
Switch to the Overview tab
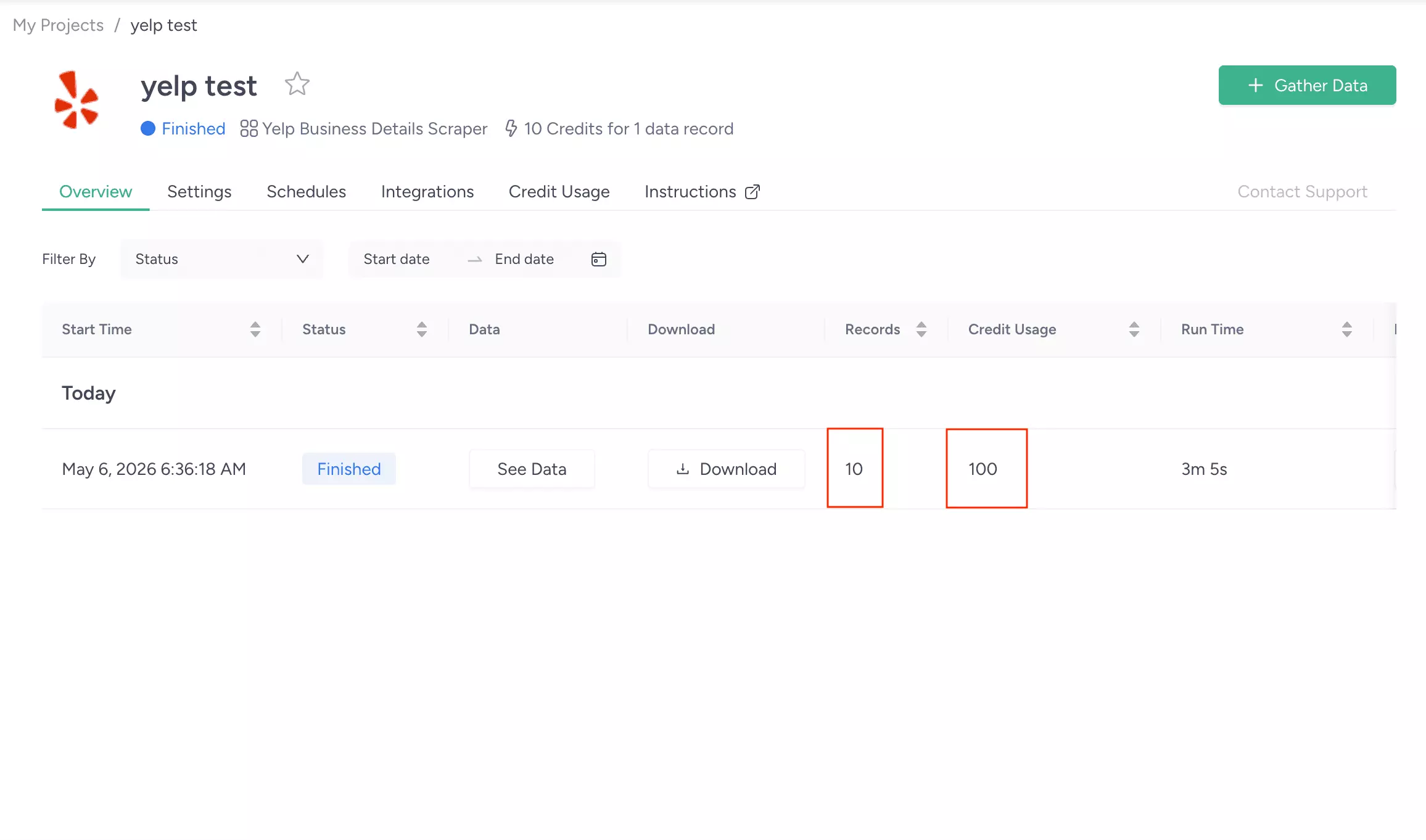(96, 192)
